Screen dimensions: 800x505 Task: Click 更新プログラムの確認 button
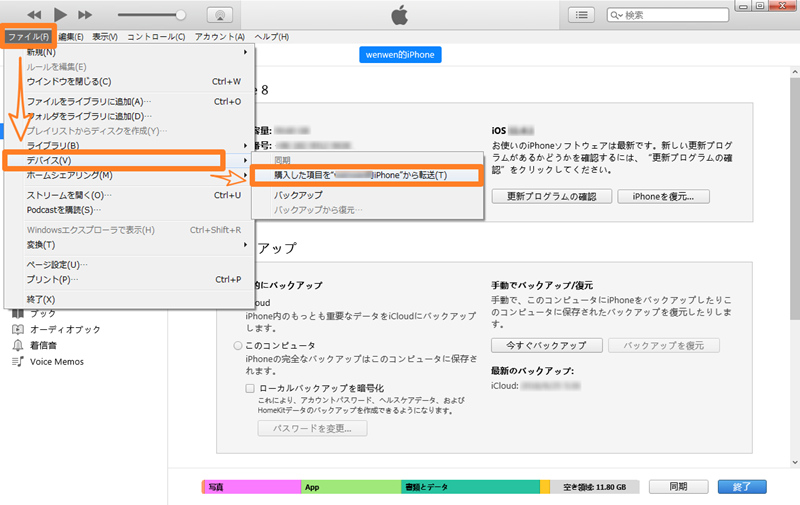(x=552, y=196)
